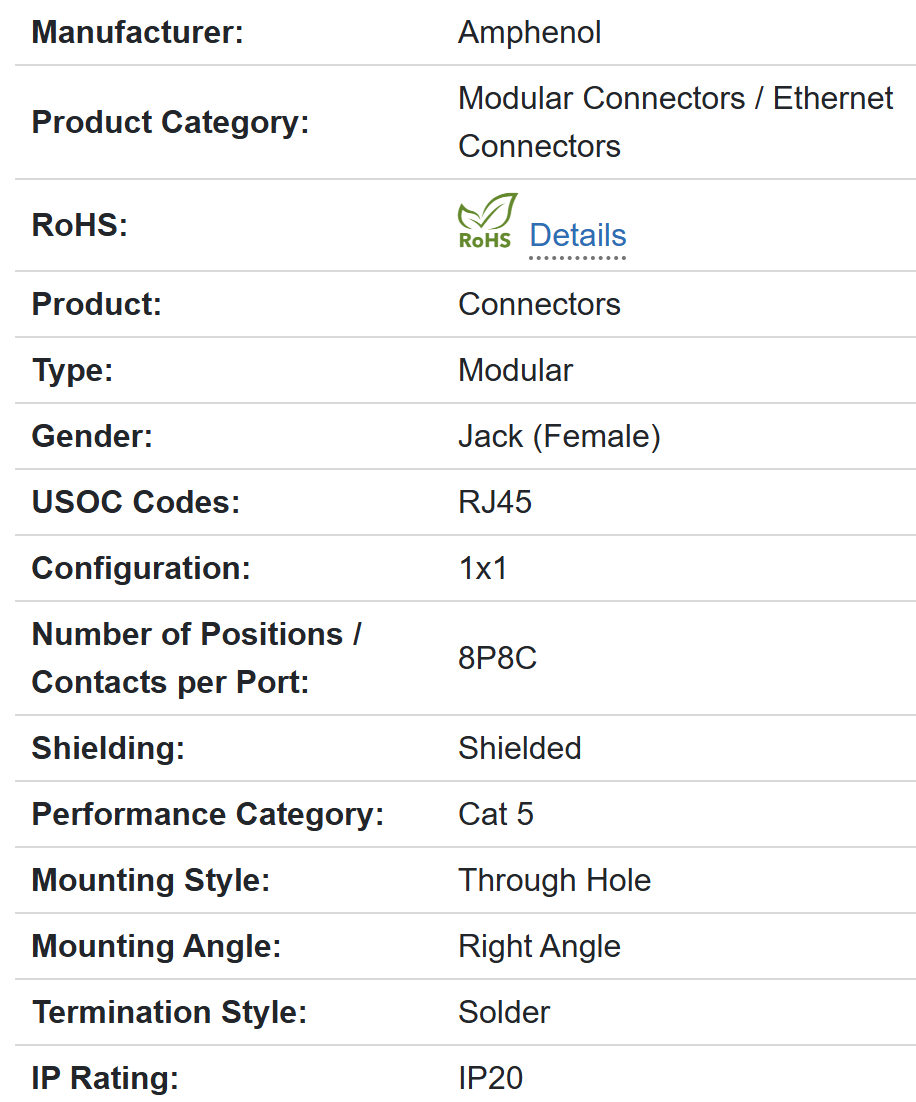
Task: Click the Modular type value
Action: click(515, 371)
